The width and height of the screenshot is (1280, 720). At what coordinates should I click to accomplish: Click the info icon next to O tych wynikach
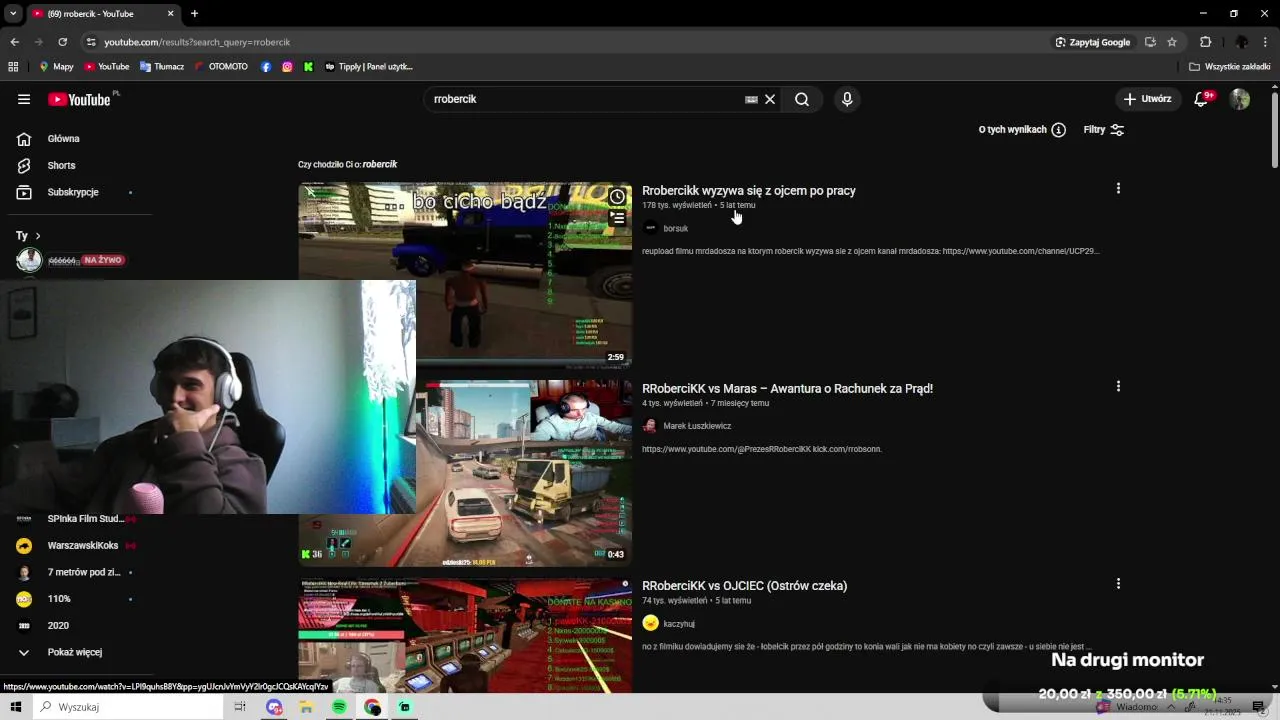click(1059, 130)
